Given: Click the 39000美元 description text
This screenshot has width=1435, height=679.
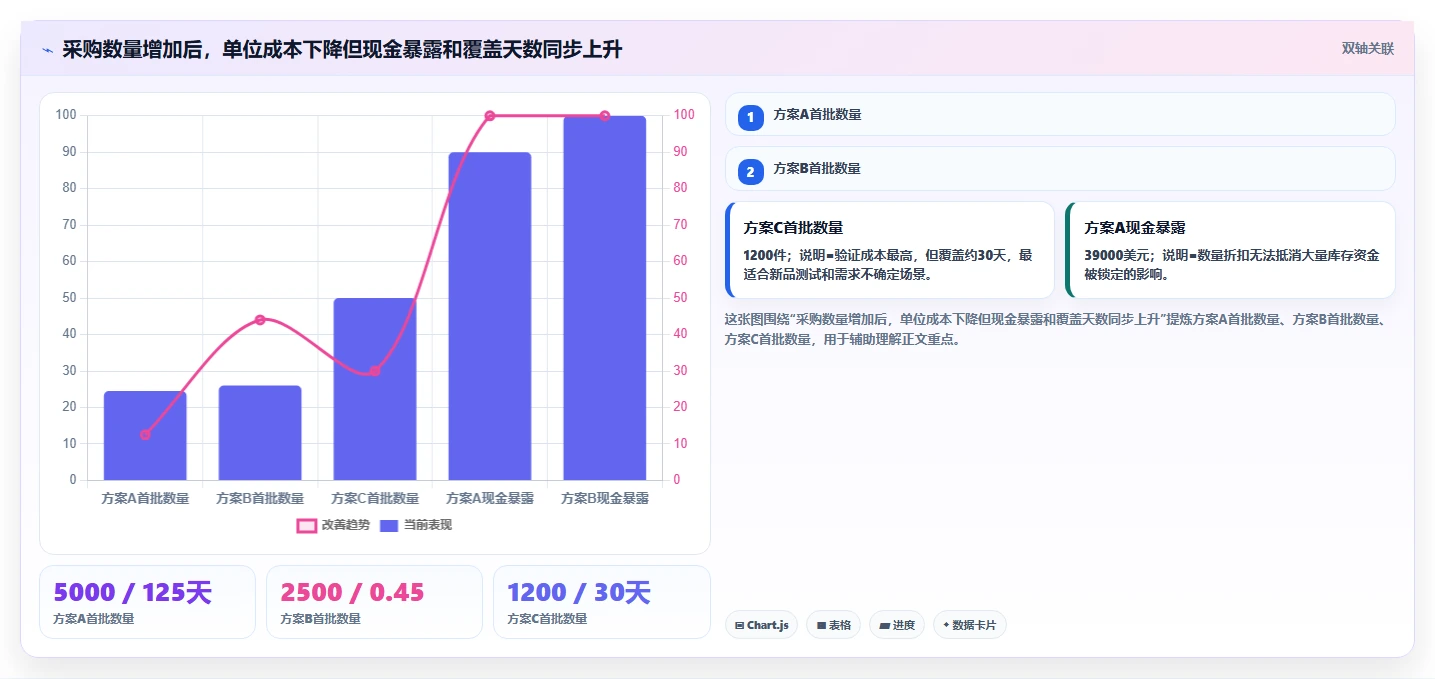Looking at the screenshot, I should (x=1232, y=264).
